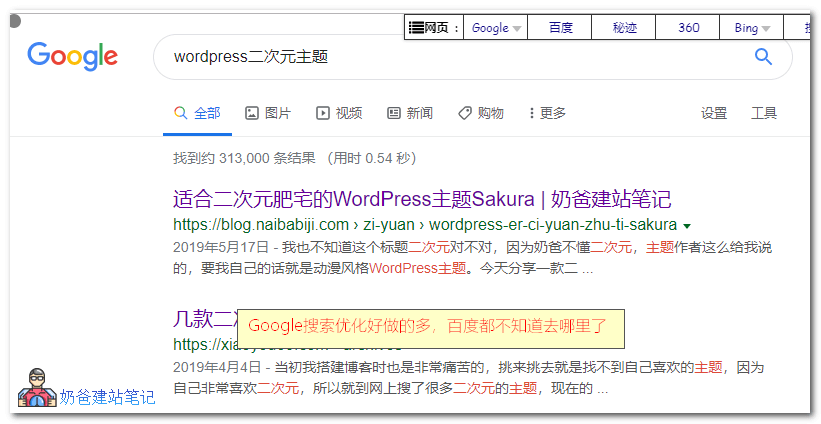821x424 pixels.
Task: Click the 购物 tab tag icon
Action: click(464, 113)
